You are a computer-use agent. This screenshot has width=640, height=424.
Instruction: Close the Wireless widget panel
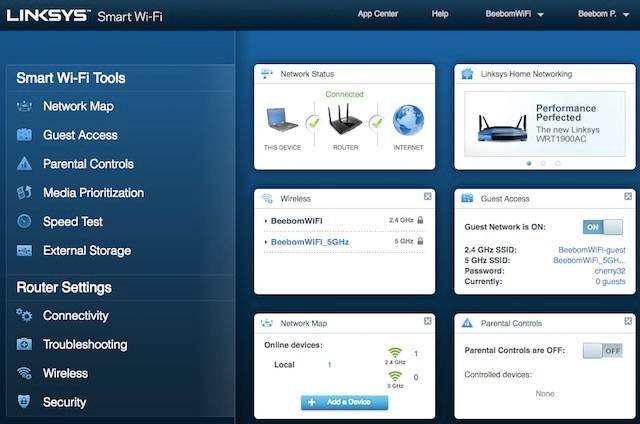[x=428, y=197]
